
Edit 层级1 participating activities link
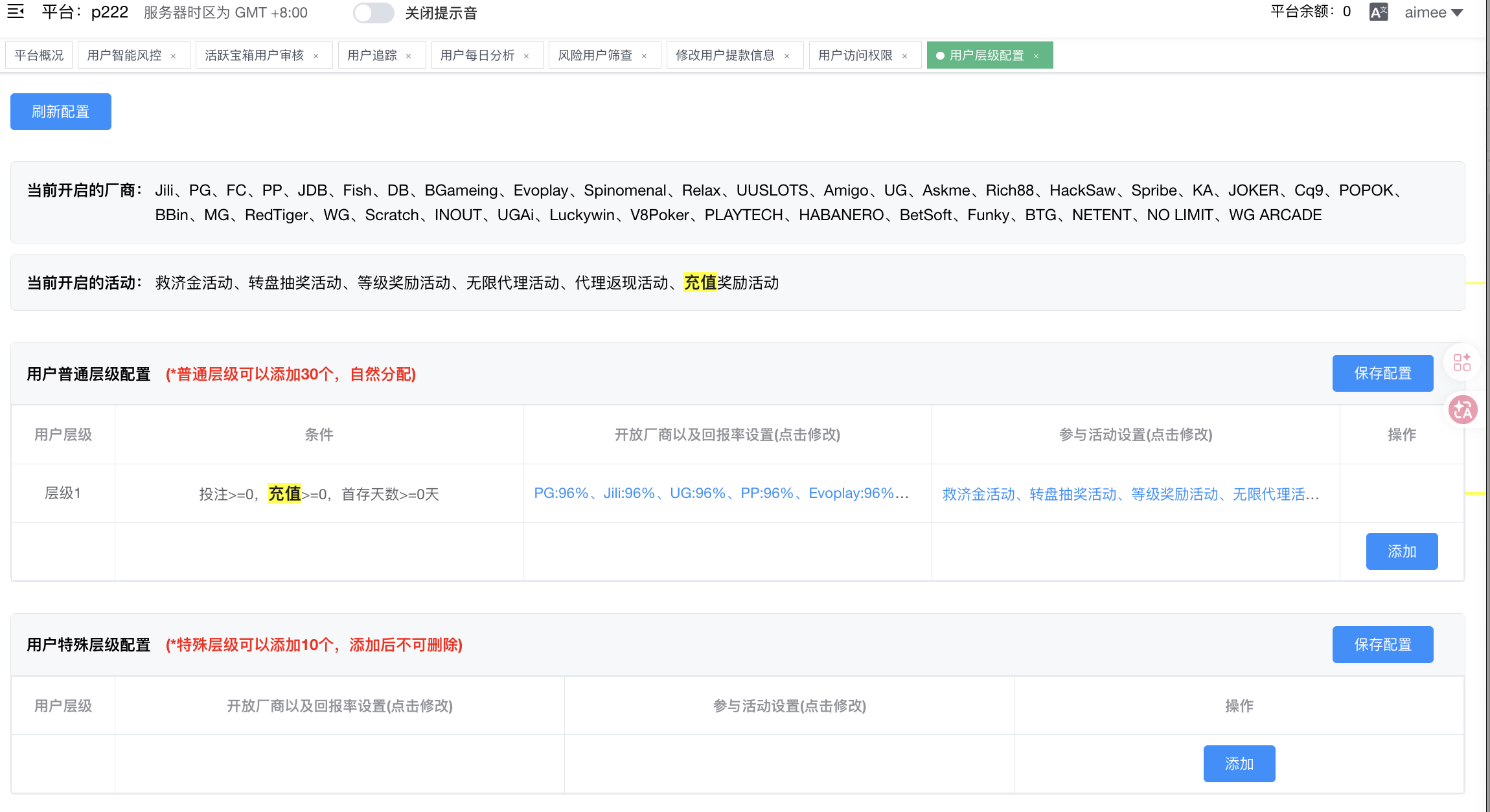1131,494
